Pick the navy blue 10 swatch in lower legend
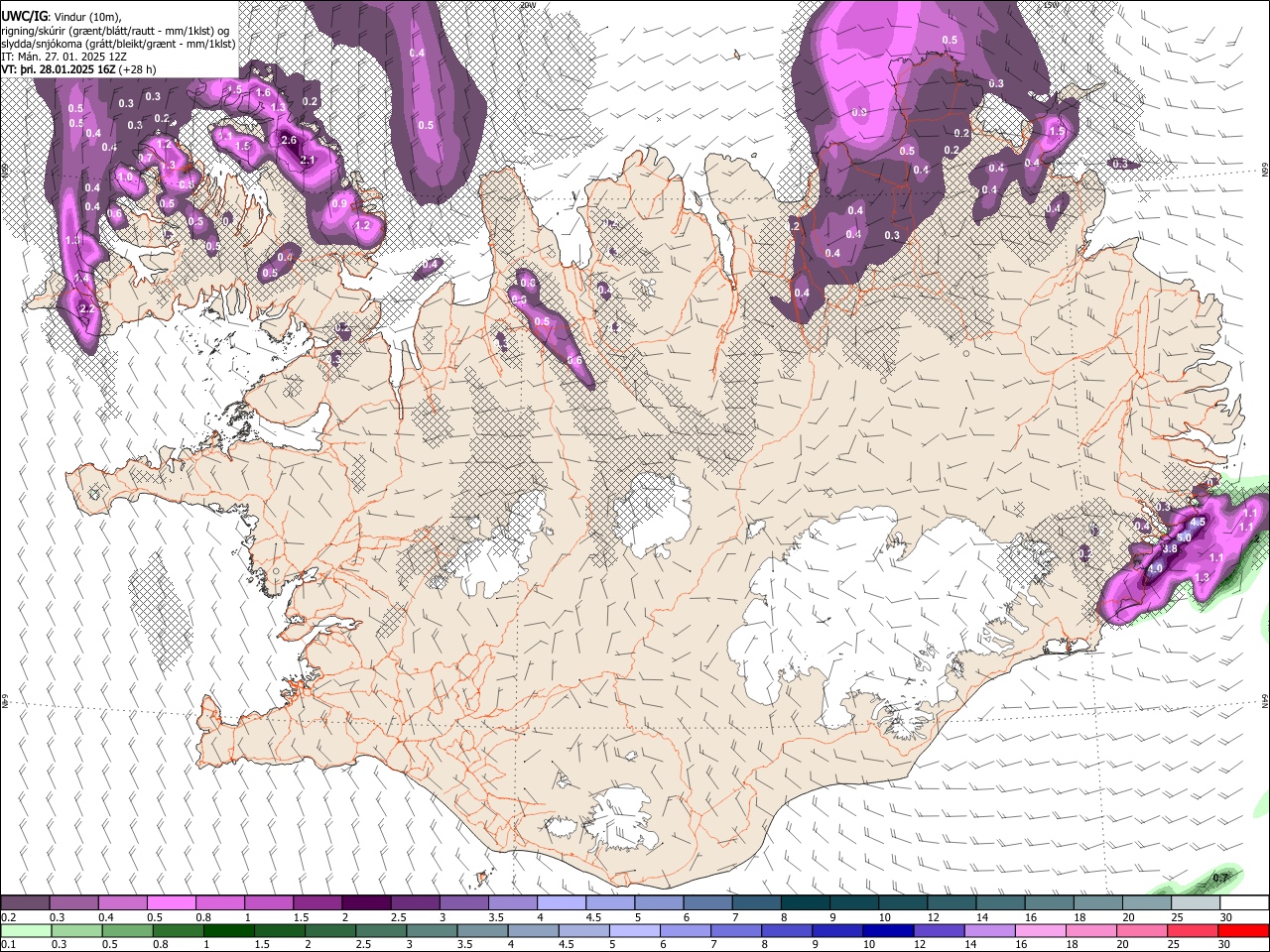Screen dimensions: 1270x952 pyautogui.click(x=888, y=930)
